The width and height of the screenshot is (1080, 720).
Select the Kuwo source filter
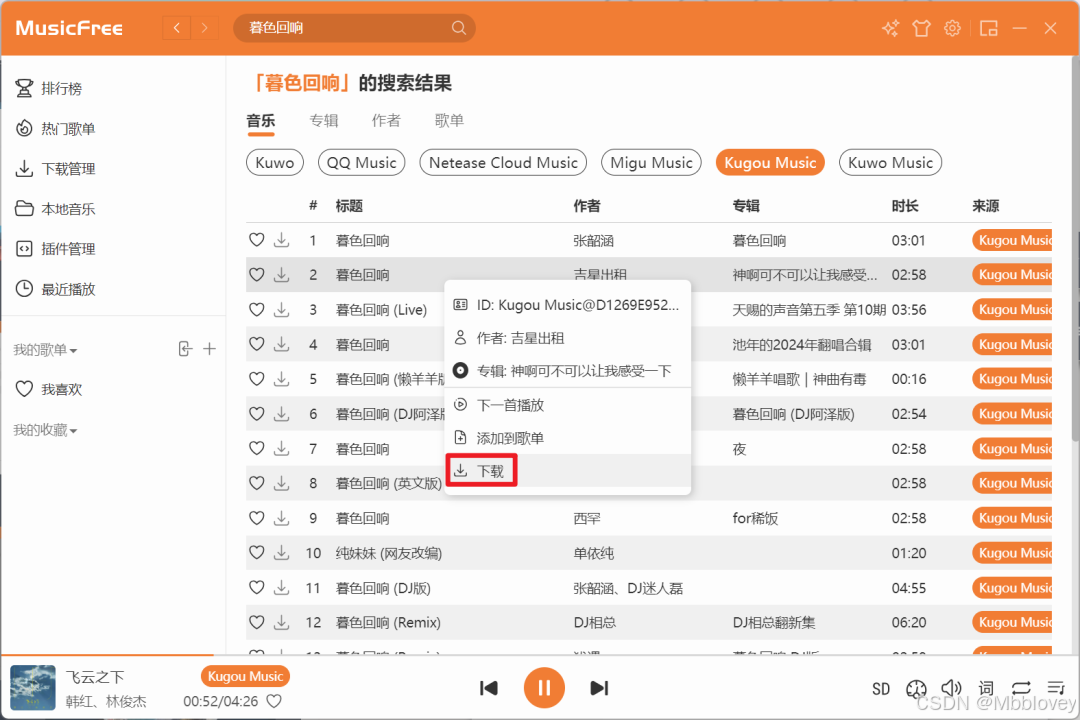(x=275, y=163)
